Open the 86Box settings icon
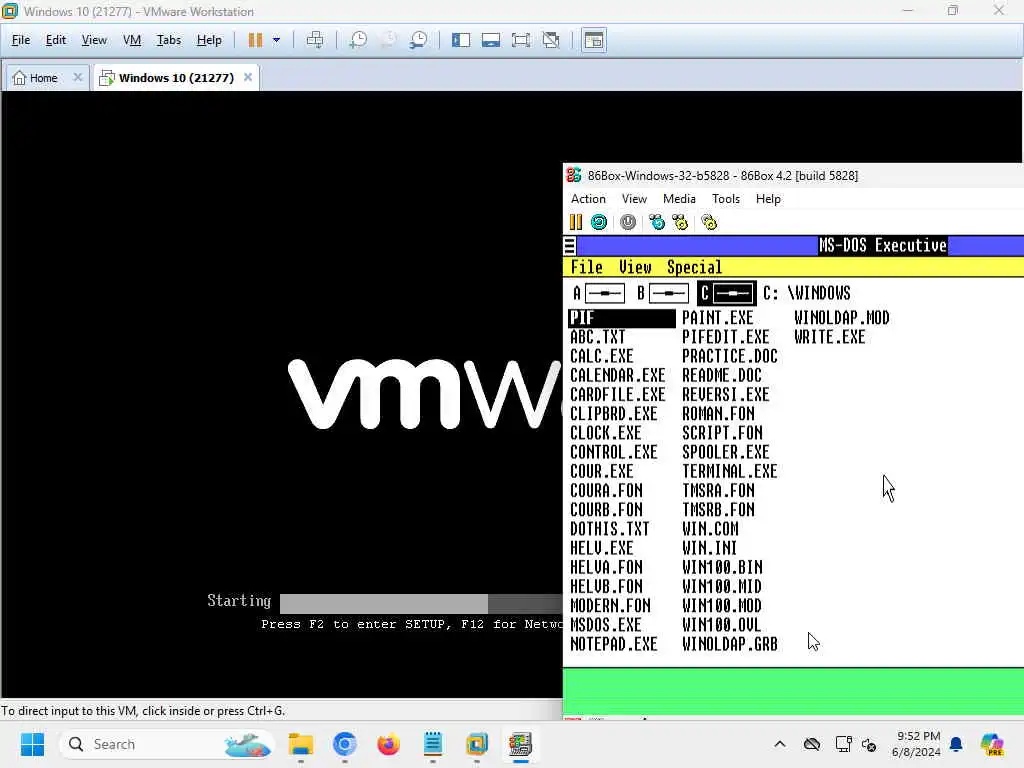 709,222
